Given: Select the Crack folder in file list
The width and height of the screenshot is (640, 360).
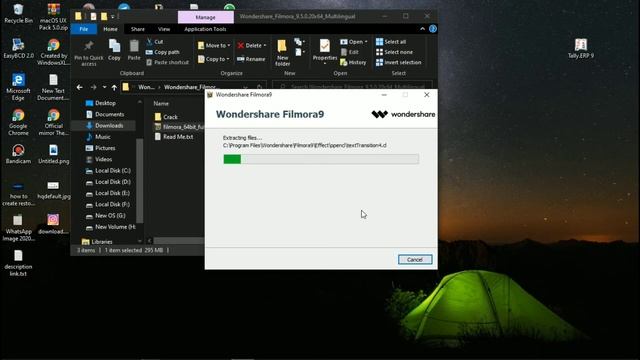Looking at the screenshot, I should (x=166, y=117).
